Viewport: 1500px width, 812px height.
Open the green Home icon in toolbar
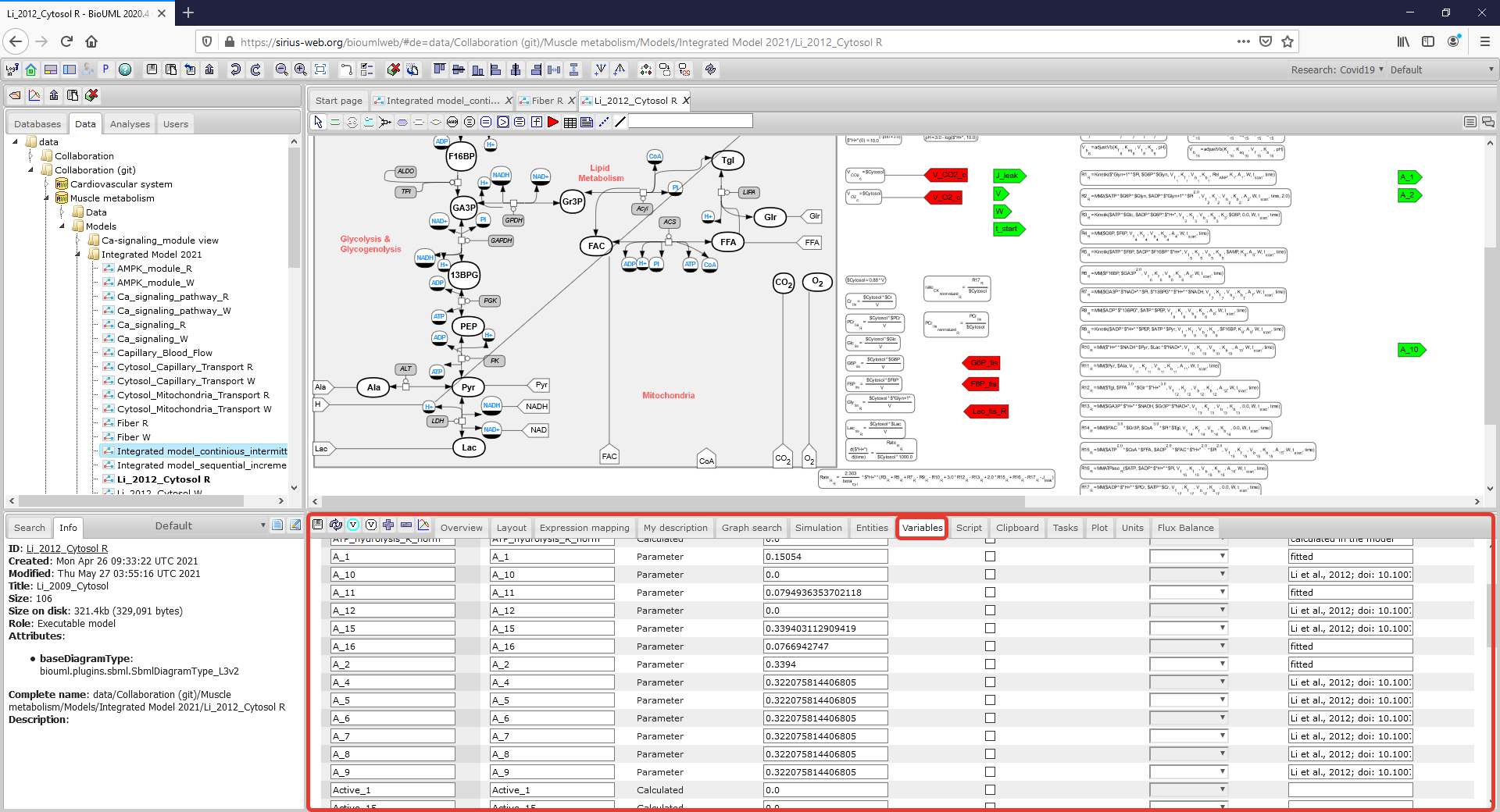tap(31, 69)
